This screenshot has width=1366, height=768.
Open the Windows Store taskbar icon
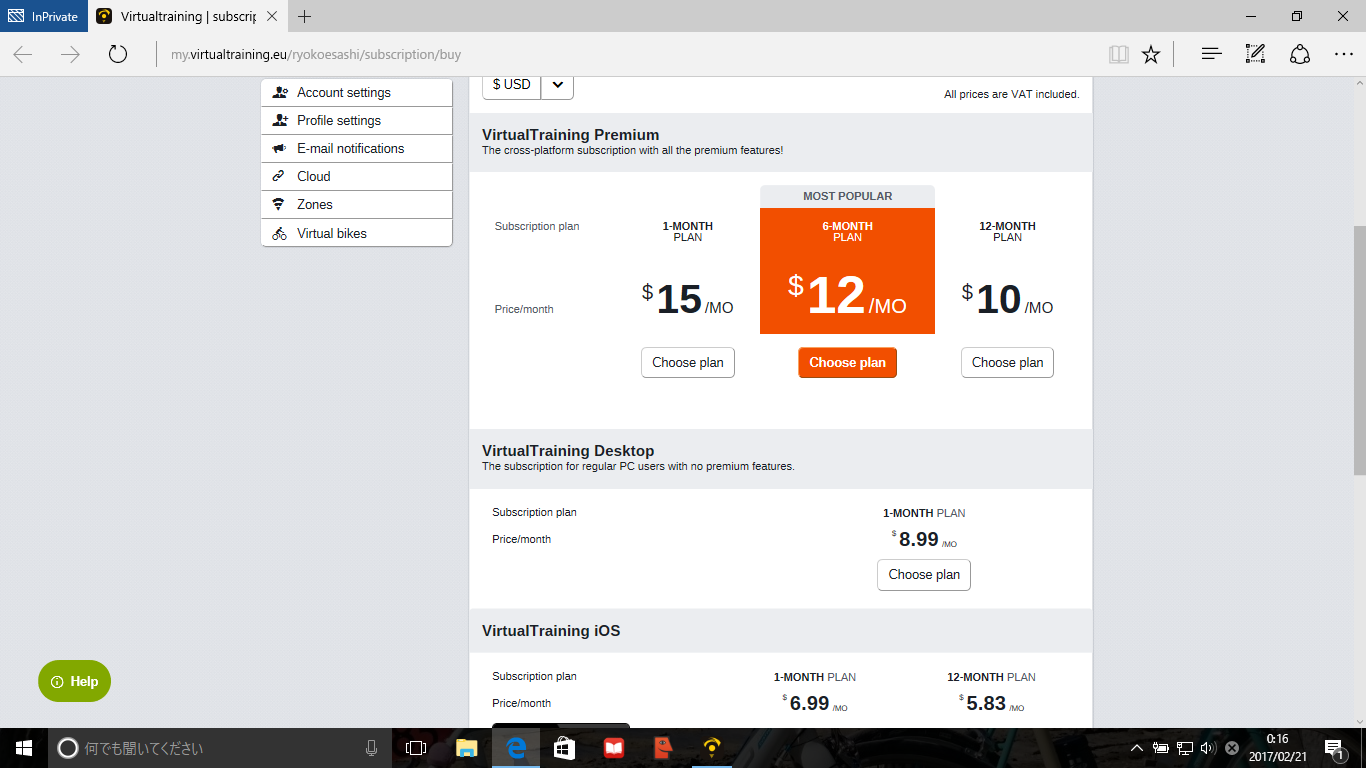(565, 747)
